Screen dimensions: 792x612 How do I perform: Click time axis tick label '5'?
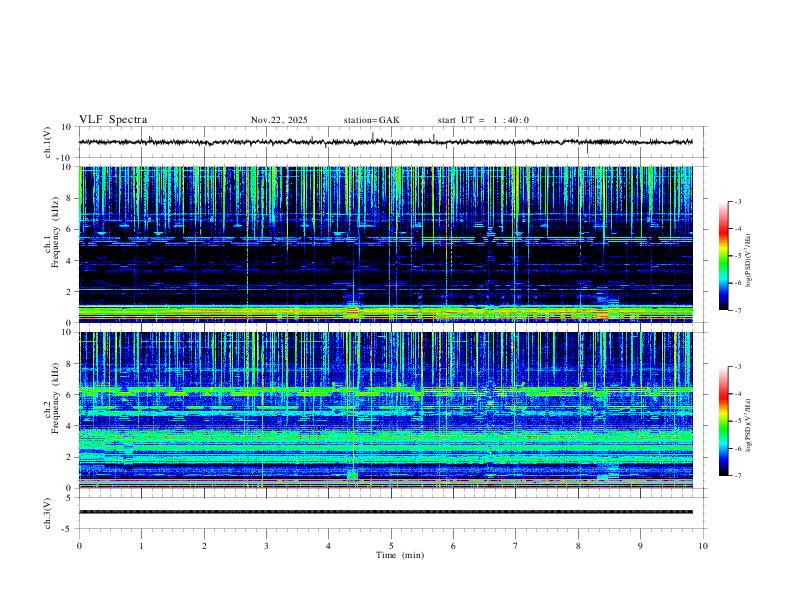coord(391,546)
